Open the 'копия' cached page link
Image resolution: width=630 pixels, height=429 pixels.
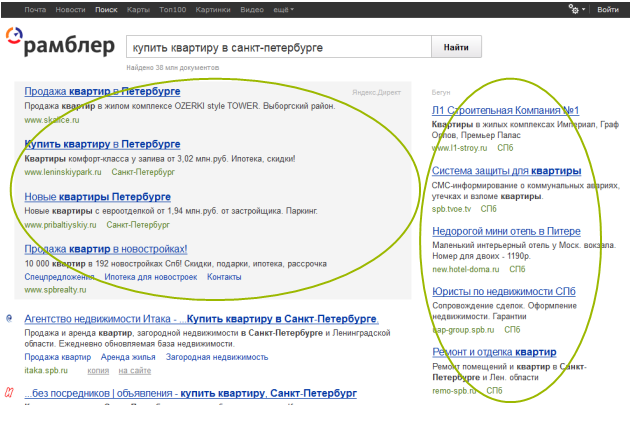98,370
